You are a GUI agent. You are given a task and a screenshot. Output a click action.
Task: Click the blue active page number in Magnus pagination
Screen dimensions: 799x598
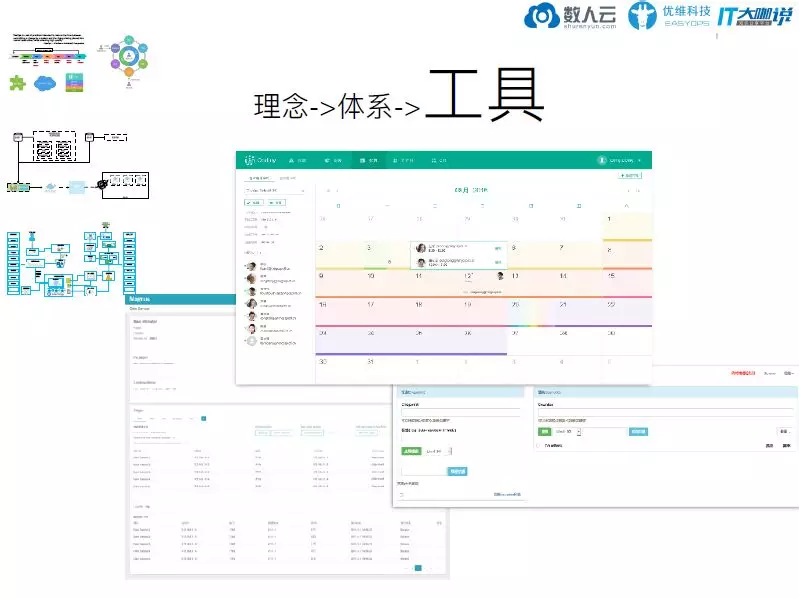pos(418,568)
